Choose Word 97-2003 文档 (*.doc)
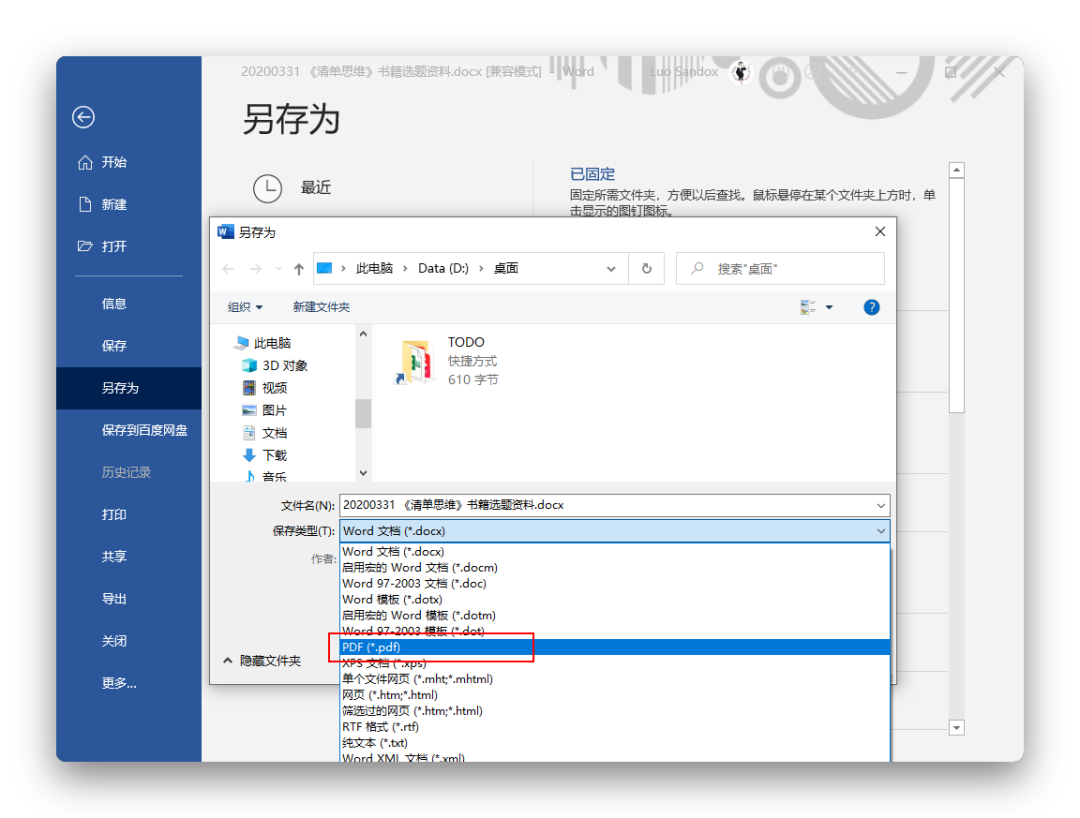This screenshot has height=818, width=1080. [615, 584]
